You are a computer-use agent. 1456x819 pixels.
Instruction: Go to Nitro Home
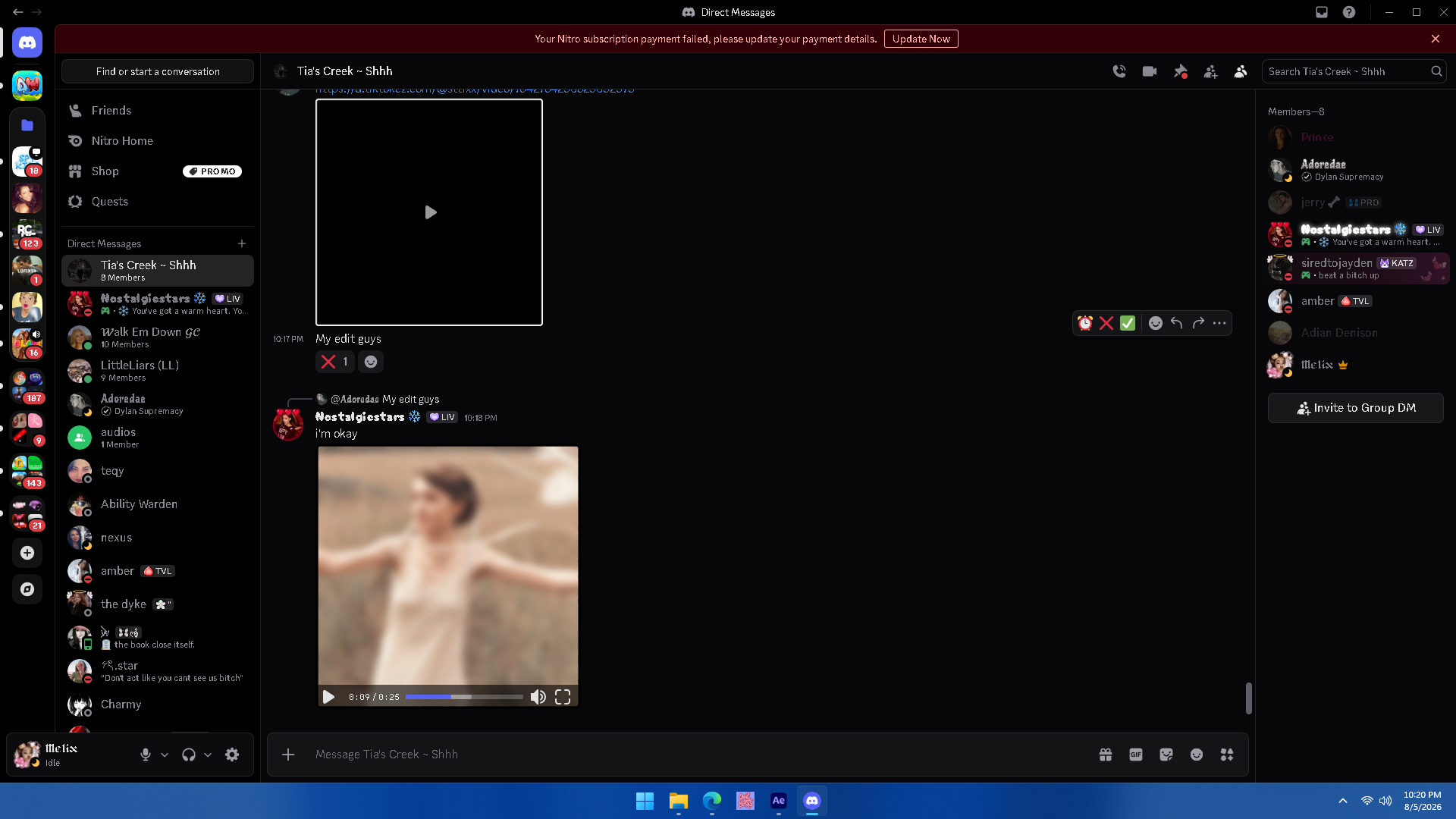pos(158,141)
